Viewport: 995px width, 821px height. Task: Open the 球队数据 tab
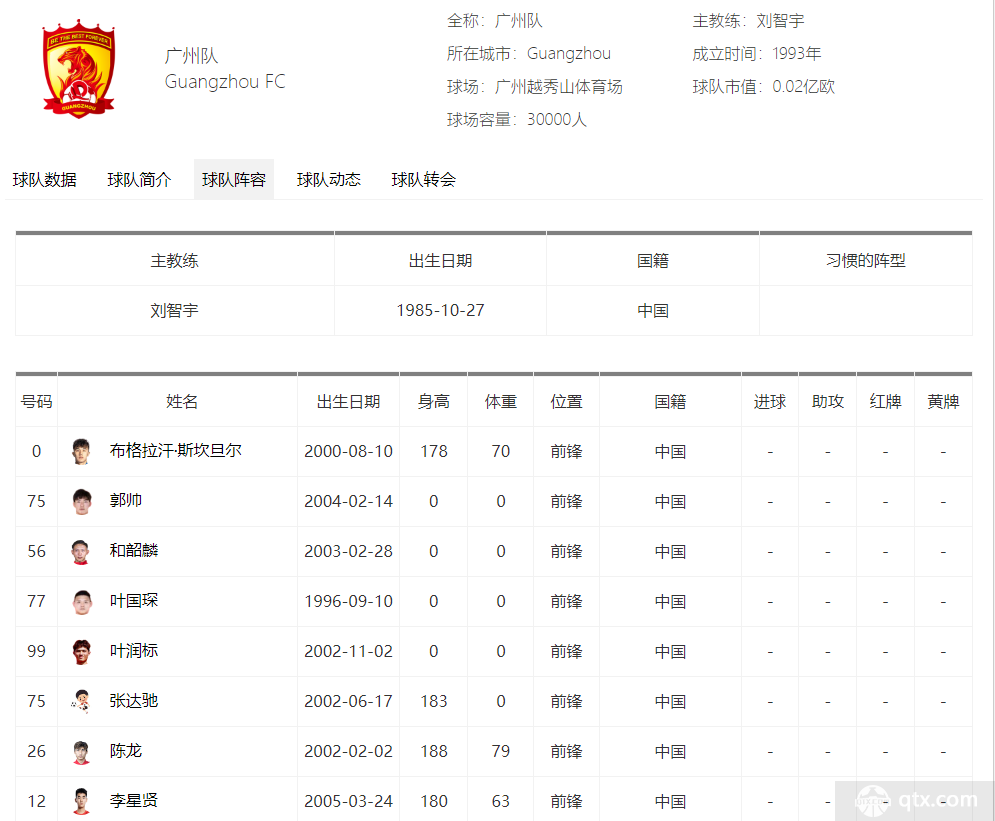[44, 180]
